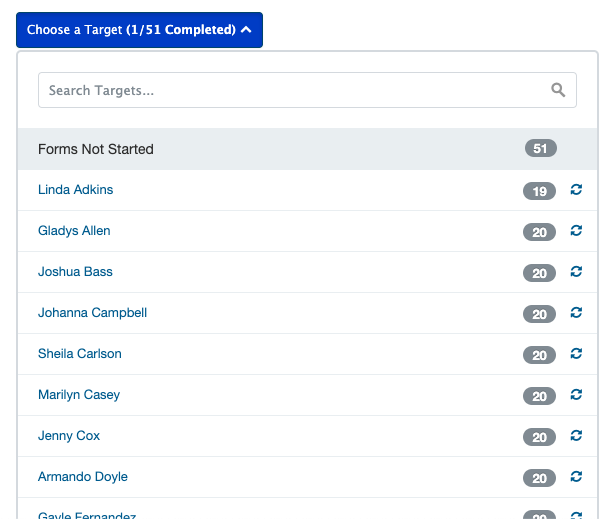Click refresh icon beside Joshua Bass

point(576,272)
